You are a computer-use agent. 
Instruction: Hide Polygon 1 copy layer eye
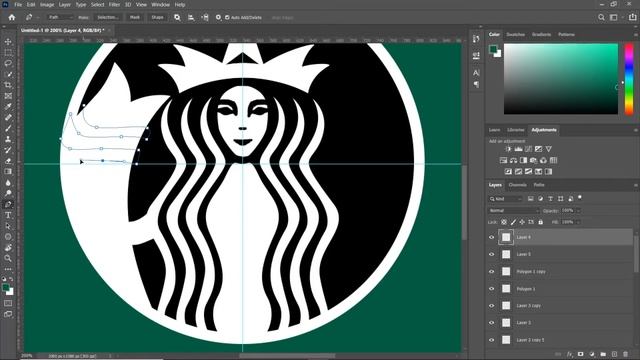tap(491, 271)
